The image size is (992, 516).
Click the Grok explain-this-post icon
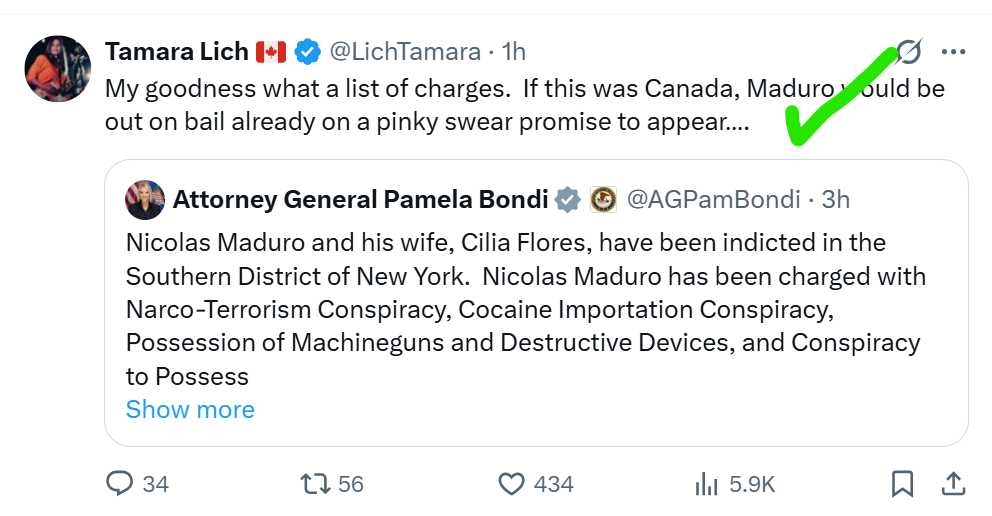point(908,51)
